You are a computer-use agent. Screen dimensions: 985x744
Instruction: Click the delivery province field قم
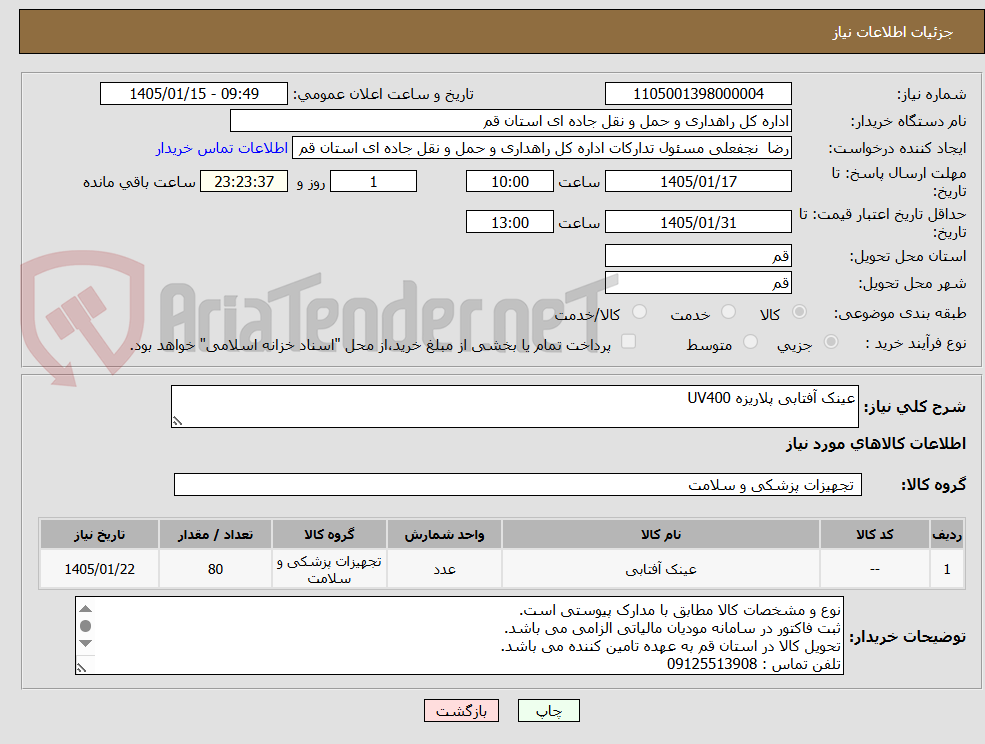[698, 256]
